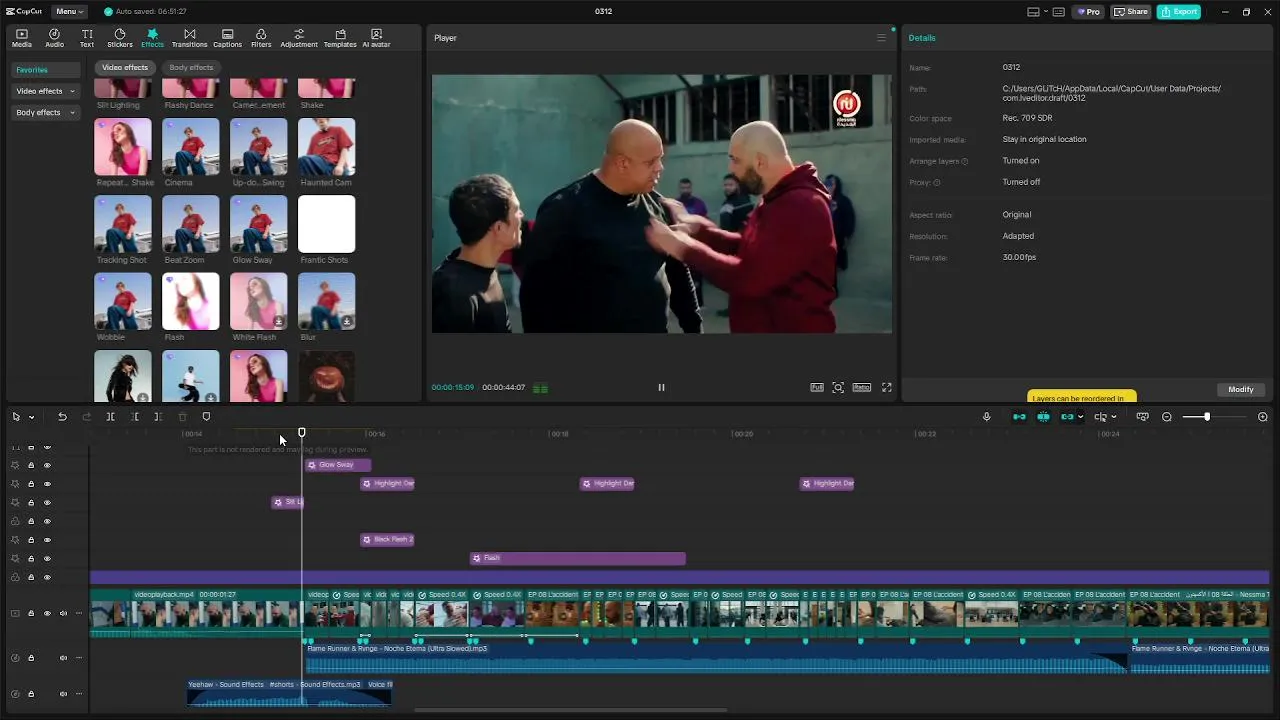
Task: Select the Video effects pill tab
Action: 124,68
